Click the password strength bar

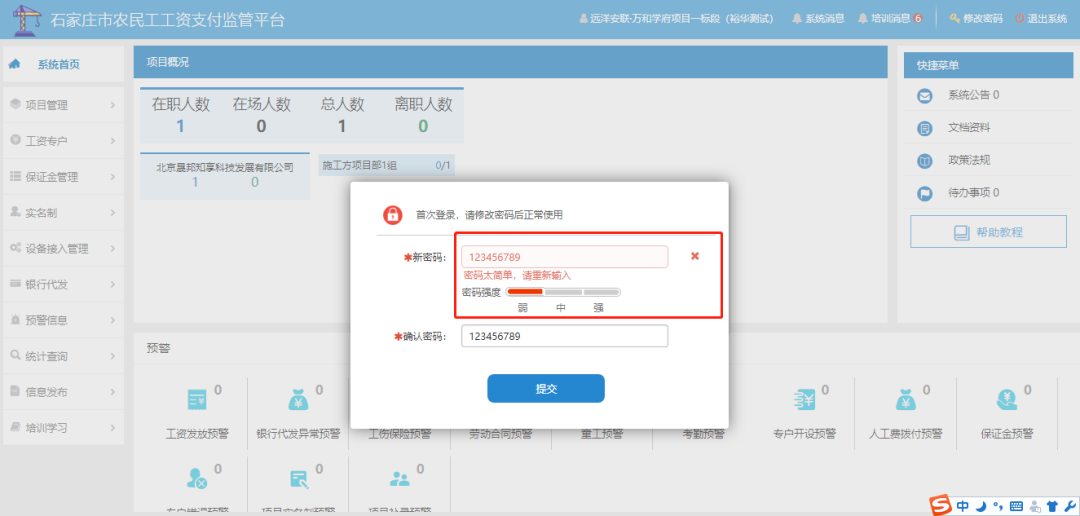563,292
